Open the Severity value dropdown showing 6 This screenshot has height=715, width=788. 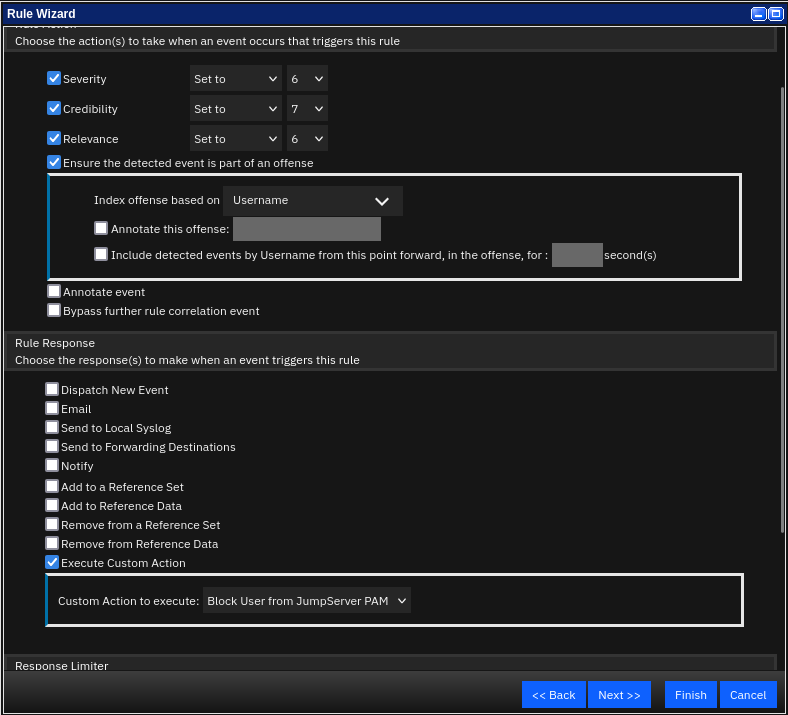(307, 79)
